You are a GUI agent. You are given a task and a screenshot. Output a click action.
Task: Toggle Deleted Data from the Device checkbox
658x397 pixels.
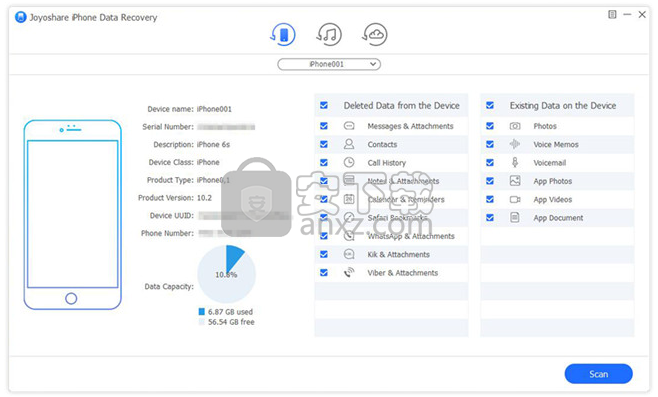324,105
